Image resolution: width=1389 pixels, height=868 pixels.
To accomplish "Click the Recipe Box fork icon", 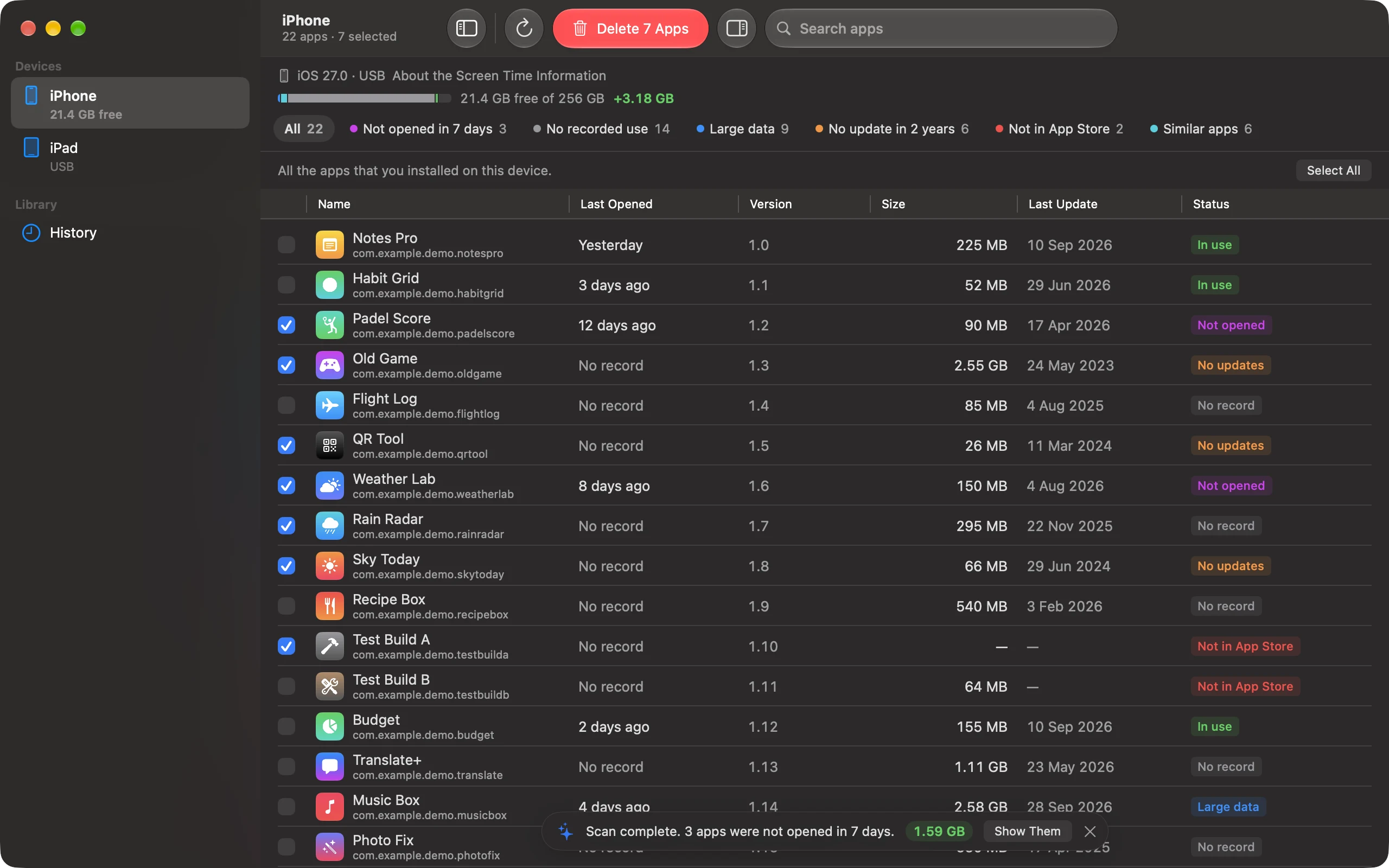I will (329, 606).
